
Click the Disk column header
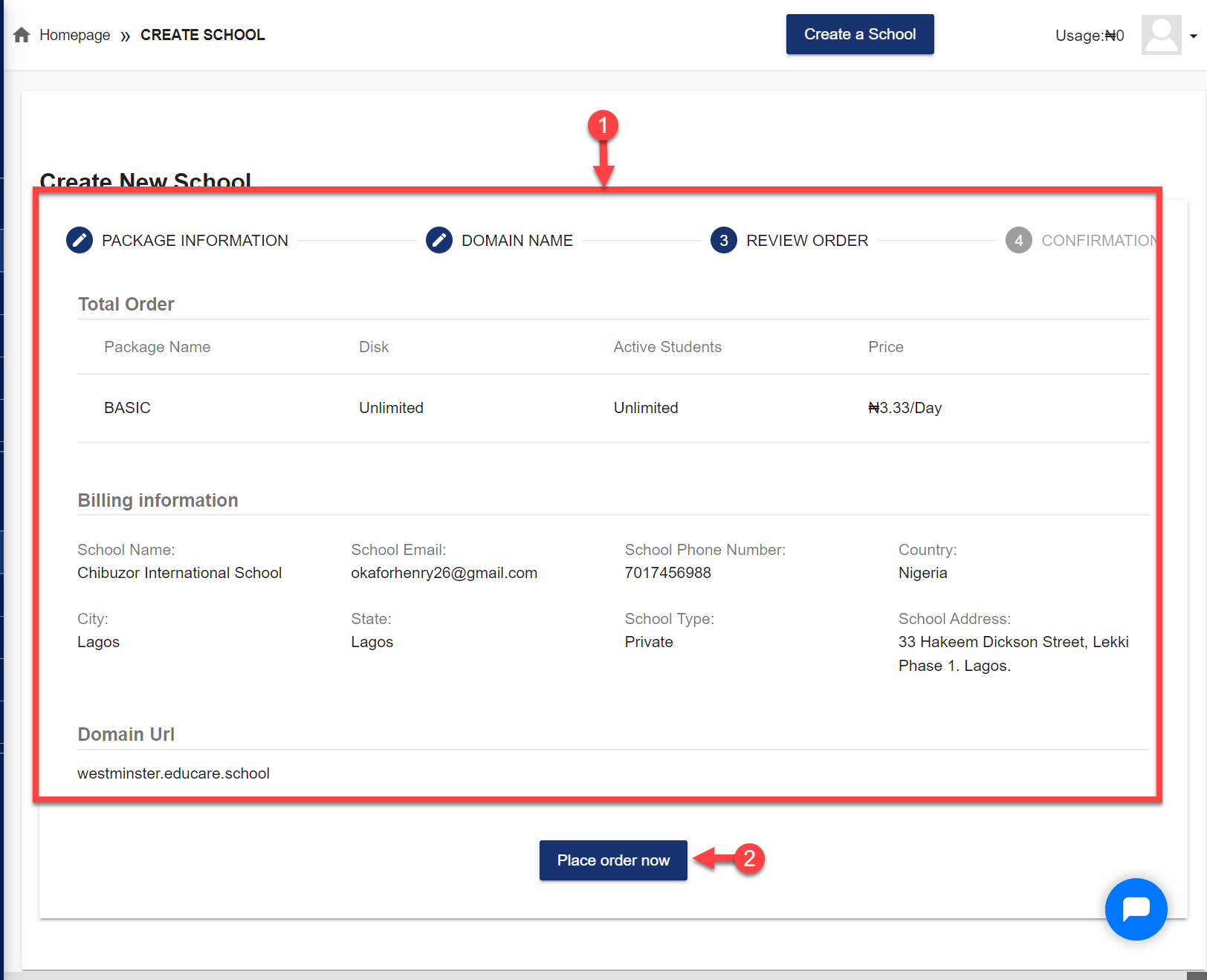click(x=374, y=347)
